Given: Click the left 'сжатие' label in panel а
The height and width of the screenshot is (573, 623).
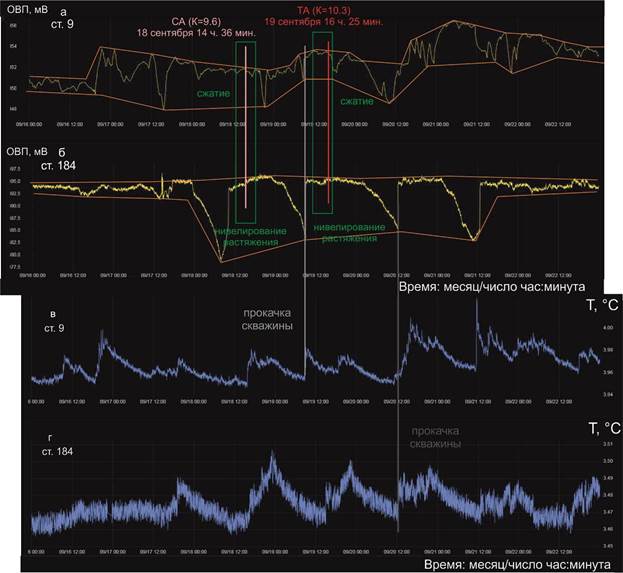Looking at the screenshot, I should pos(213,94).
